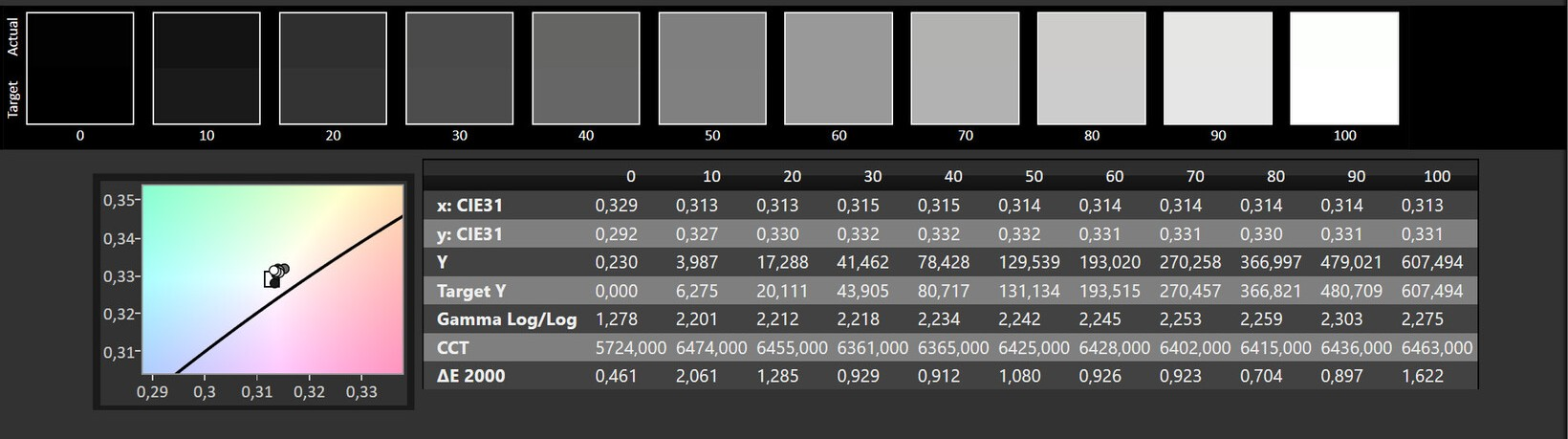Select Target Y value 6,275

[x=697, y=291]
